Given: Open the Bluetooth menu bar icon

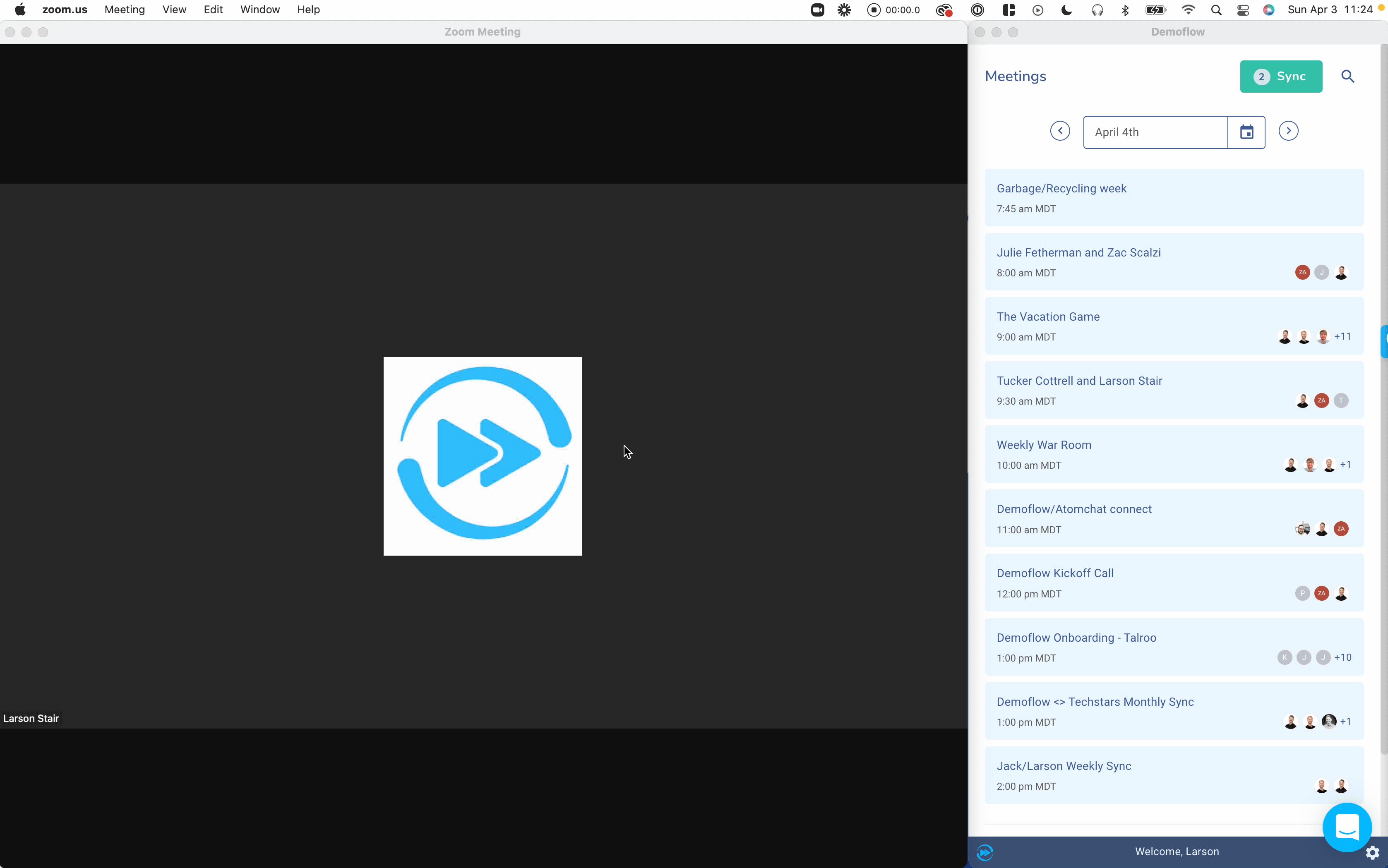Looking at the screenshot, I should 1125,10.
